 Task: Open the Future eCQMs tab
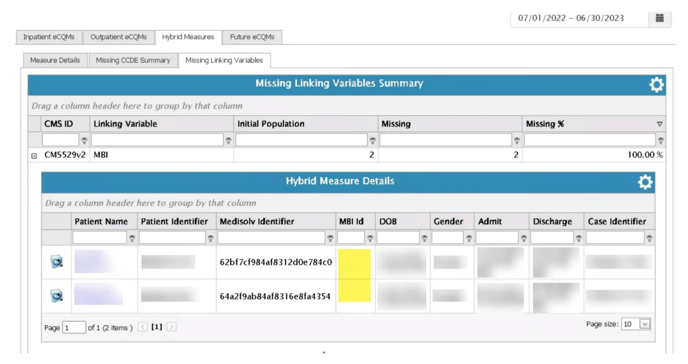[x=252, y=37]
